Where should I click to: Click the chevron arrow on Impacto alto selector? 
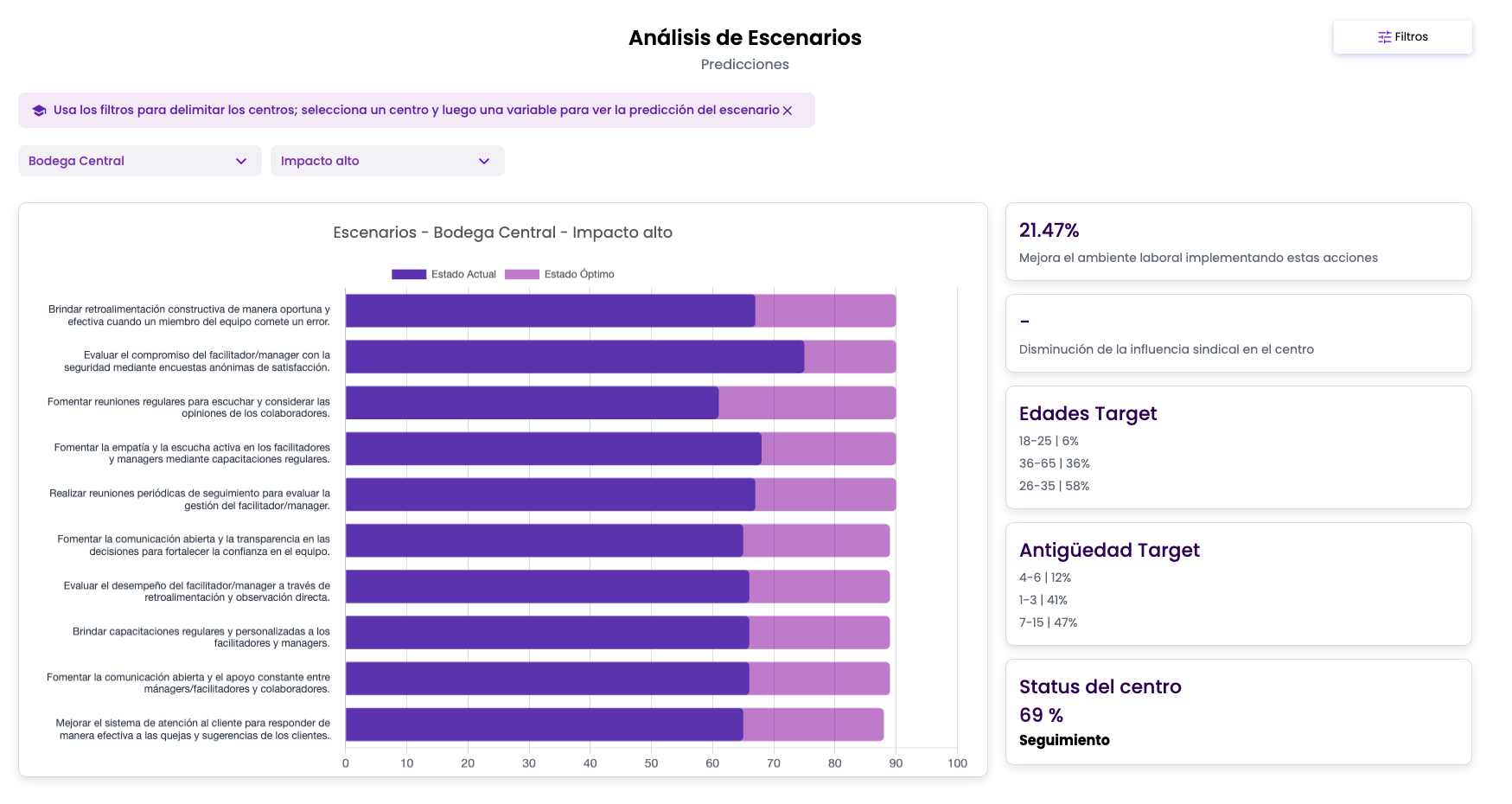(x=484, y=161)
